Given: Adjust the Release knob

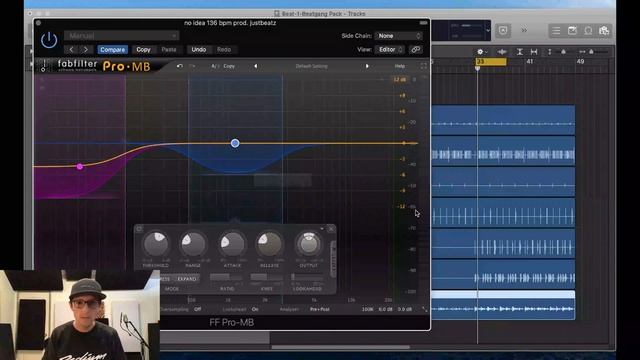Looking at the screenshot, I should click(x=269, y=244).
